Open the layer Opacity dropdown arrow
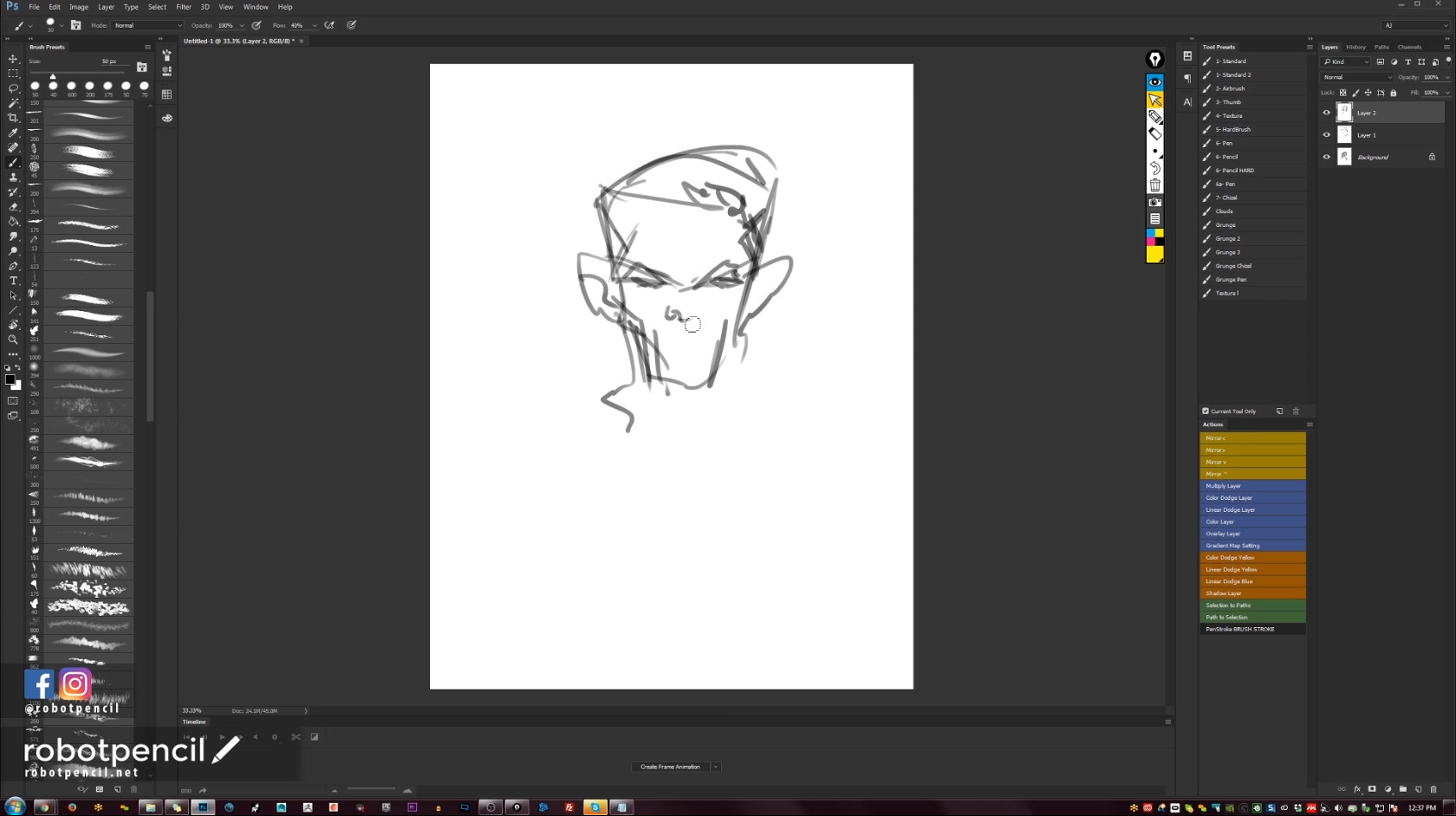The width and height of the screenshot is (1456, 816). [1447, 77]
